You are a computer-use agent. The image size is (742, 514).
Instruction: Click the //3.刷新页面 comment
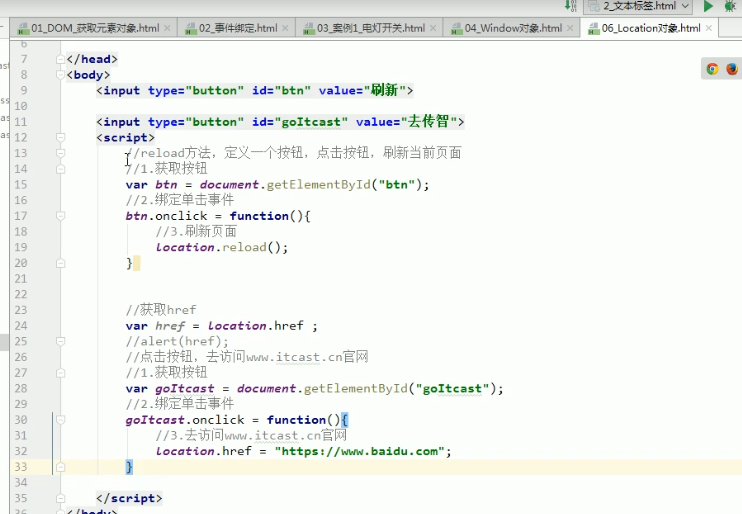pyautogui.click(x=196, y=231)
